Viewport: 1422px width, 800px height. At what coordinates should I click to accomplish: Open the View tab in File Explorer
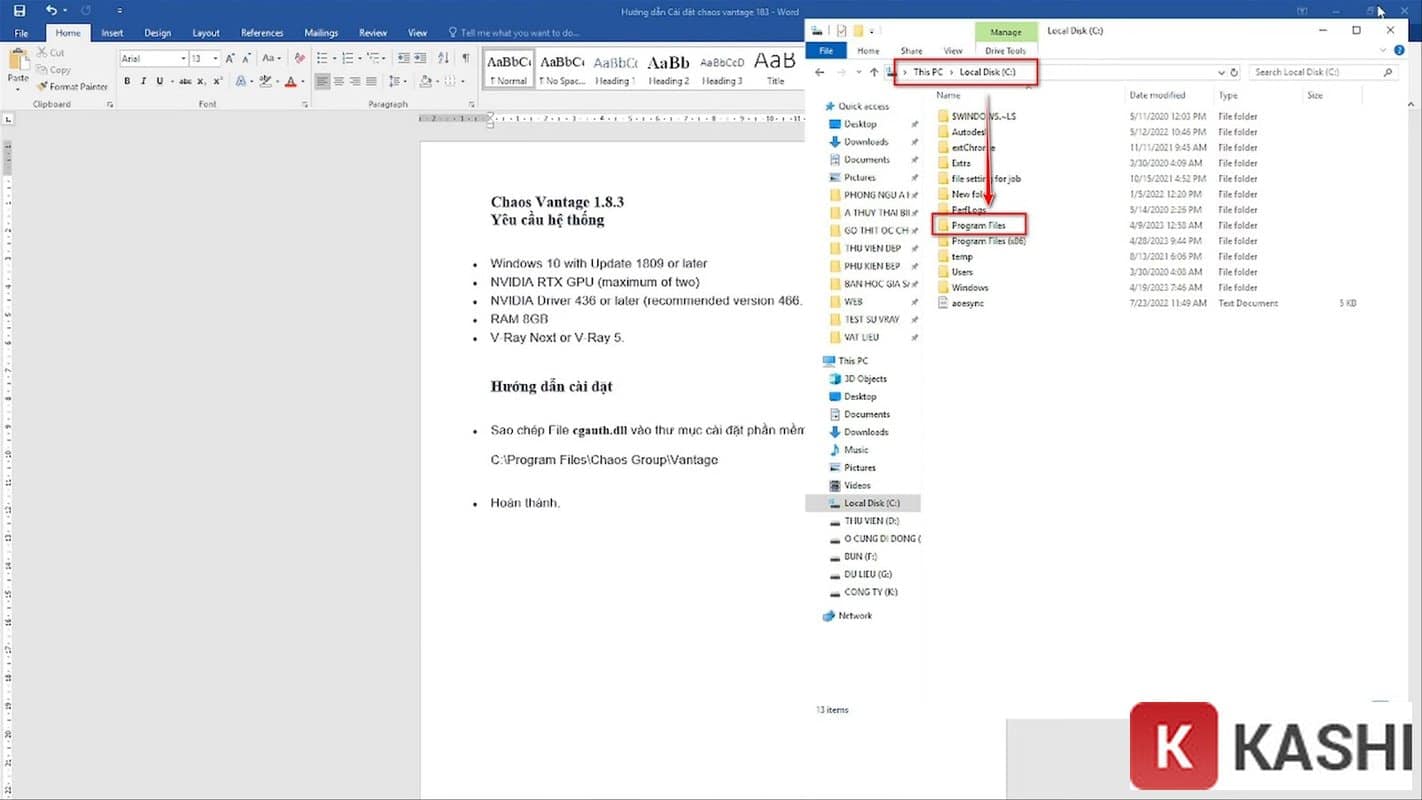tap(953, 51)
